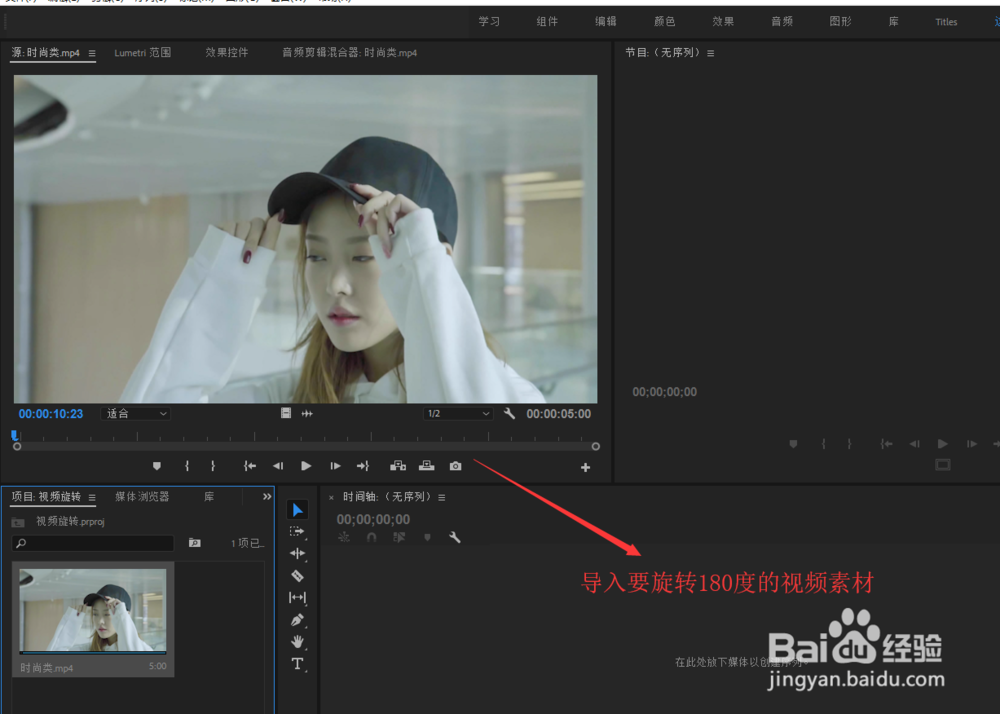Export frame with camera icon
The height and width of the screenshot is (714, 1000).
tap(455, 466)
